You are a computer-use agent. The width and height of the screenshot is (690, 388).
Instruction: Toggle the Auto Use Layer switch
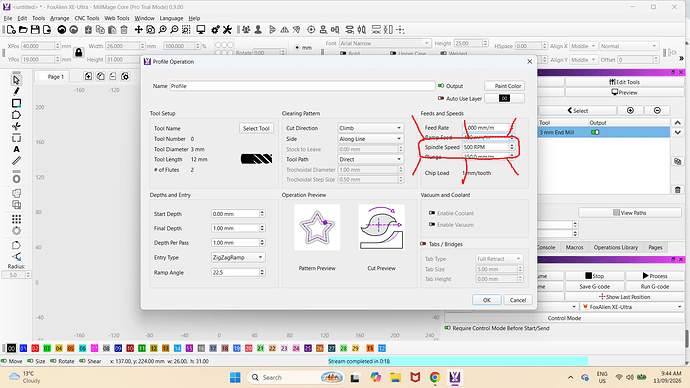441,99
